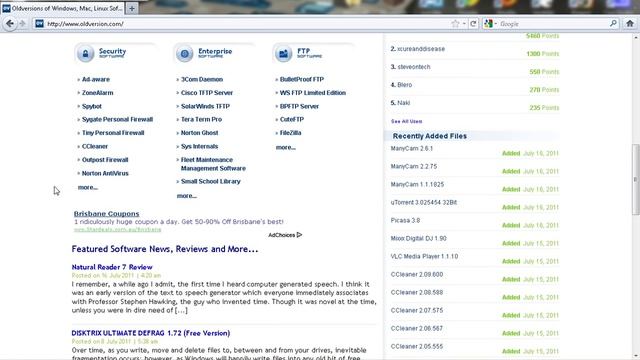The height and width of the screenshot is (360, 640).
Task: Open the CCleaner security link
Action: point(95,146)
